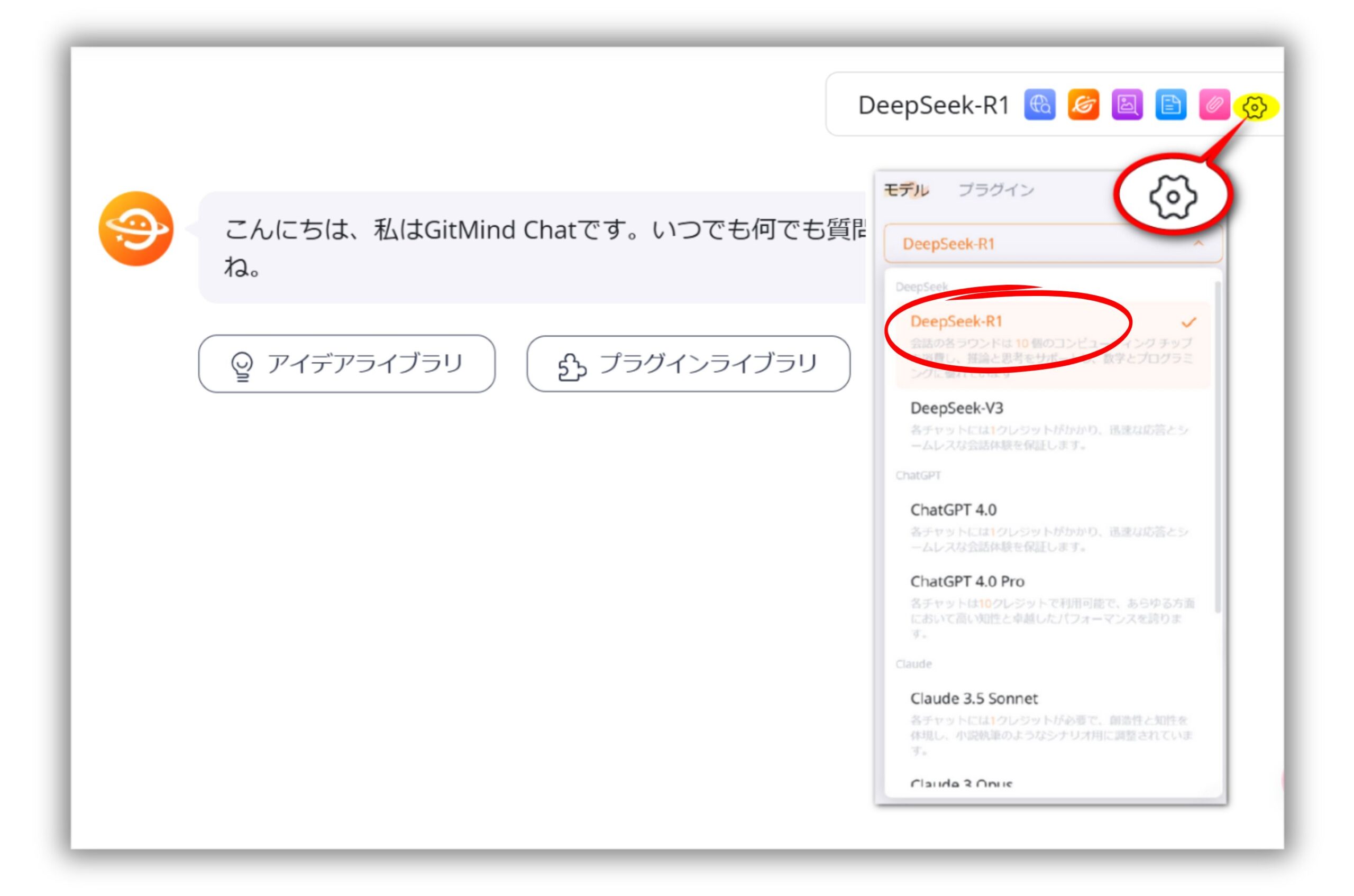Switch to the モデル tab
This screenshot has width=1354, height=896.
point(907,190)
